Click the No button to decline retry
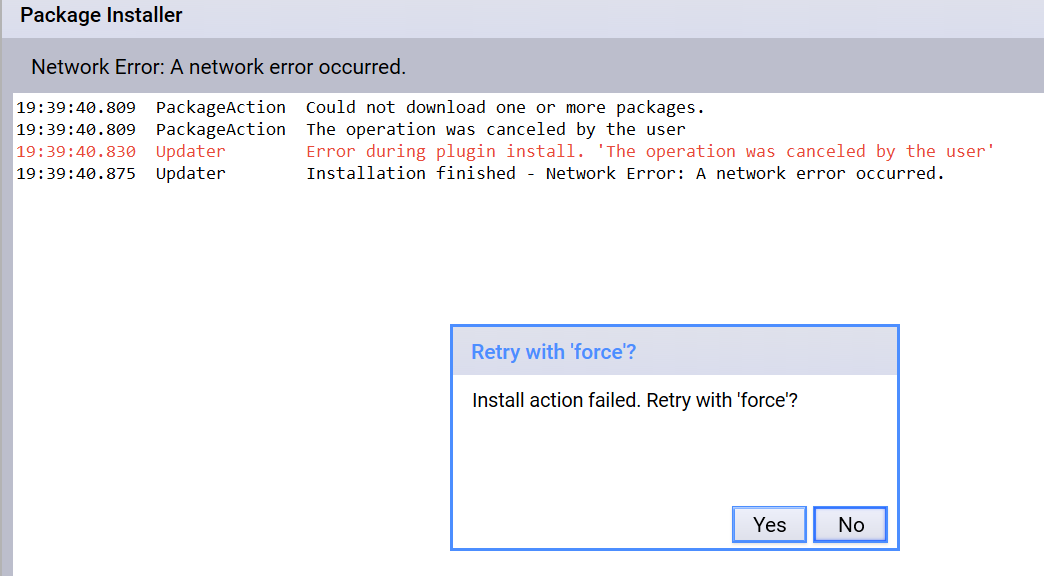This screenshot has height=576, width=1044. click(850, 524)
